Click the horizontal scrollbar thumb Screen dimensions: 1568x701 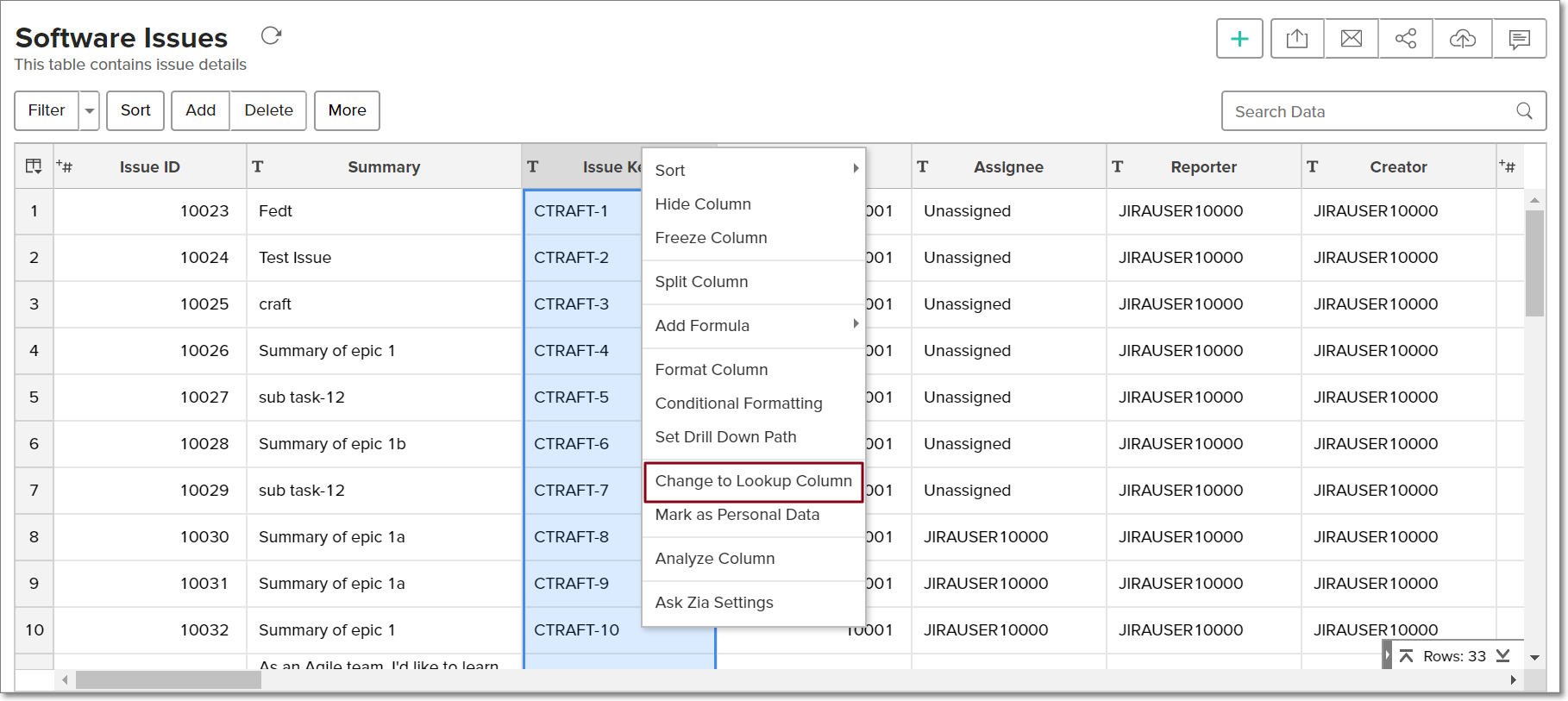[168, 680]
